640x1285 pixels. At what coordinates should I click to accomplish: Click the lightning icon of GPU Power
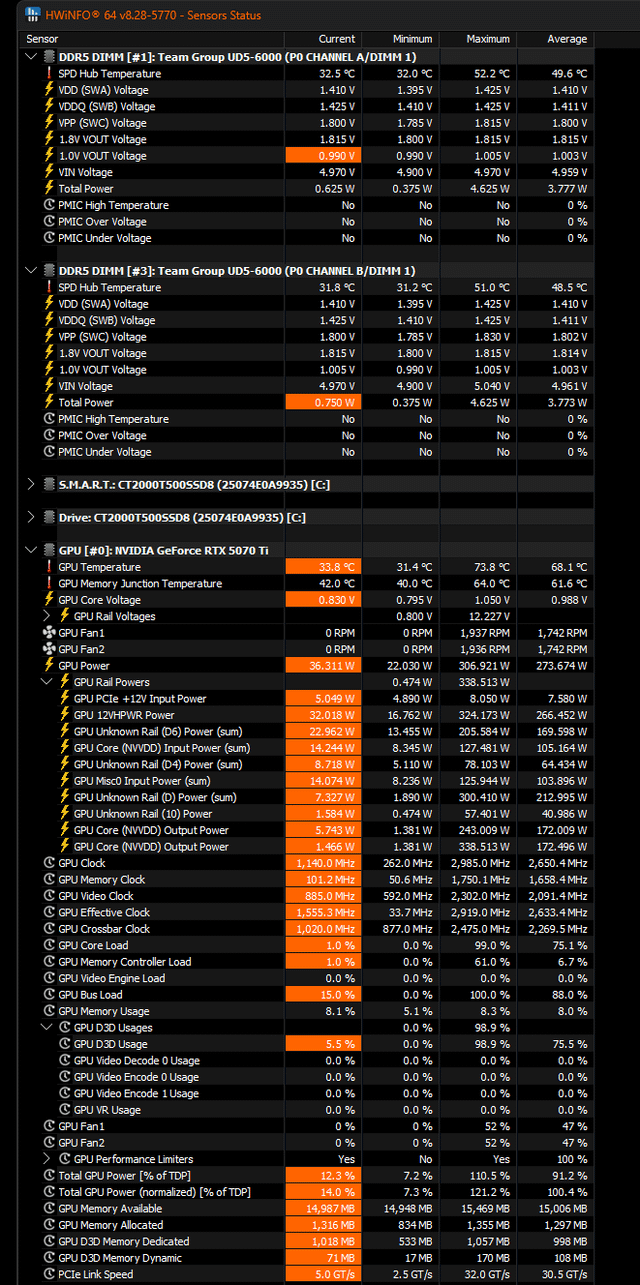click(49, 666)
